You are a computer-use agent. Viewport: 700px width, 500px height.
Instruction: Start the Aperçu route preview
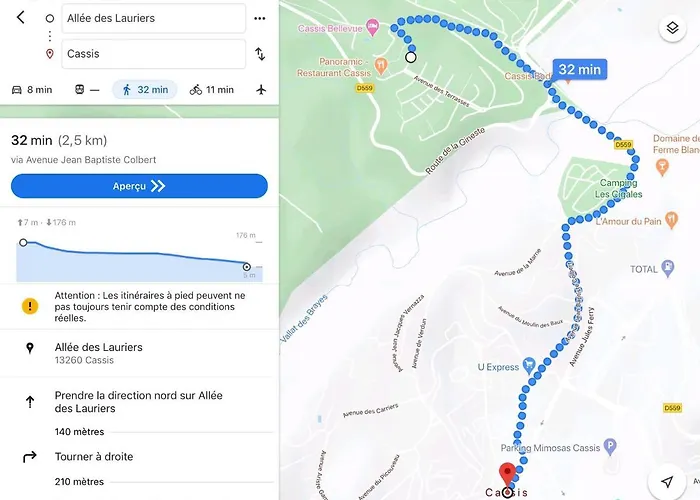coord(139,186)
